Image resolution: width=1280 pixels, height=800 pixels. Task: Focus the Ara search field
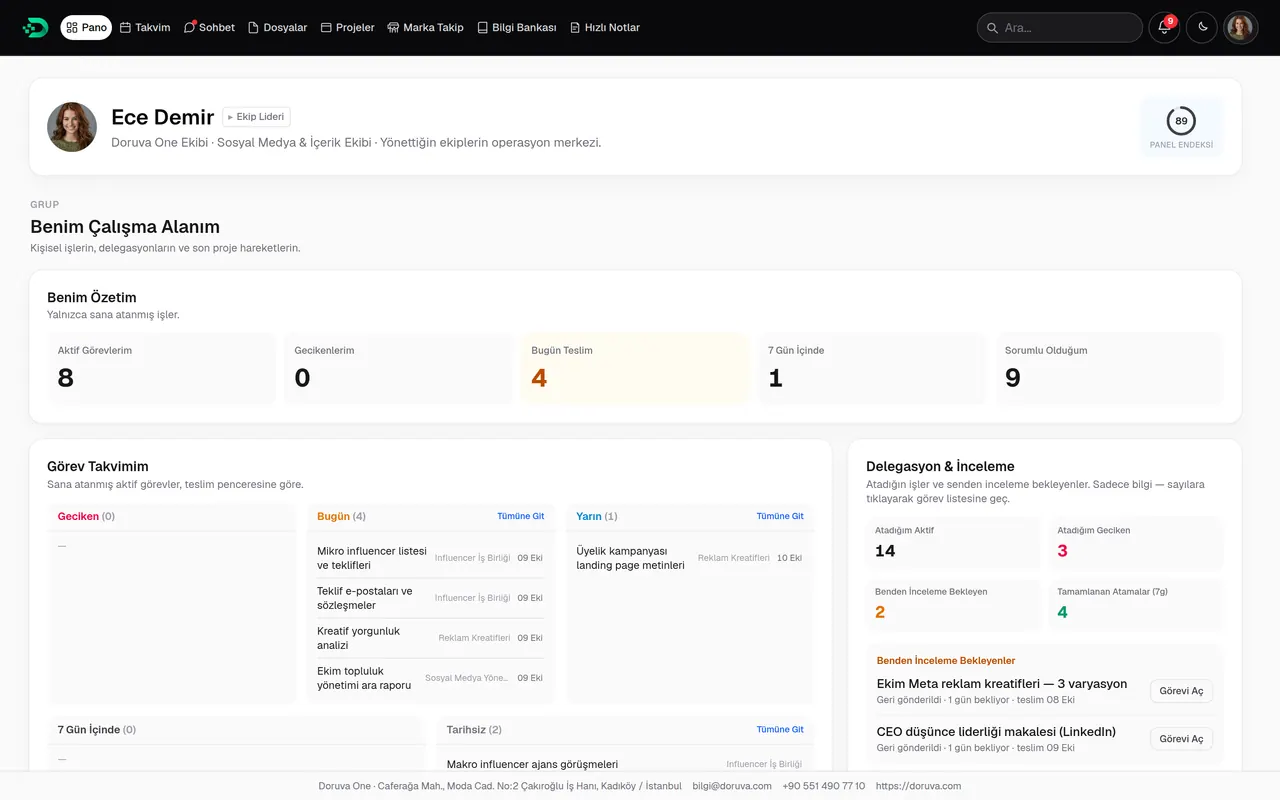click(1060, 28)
